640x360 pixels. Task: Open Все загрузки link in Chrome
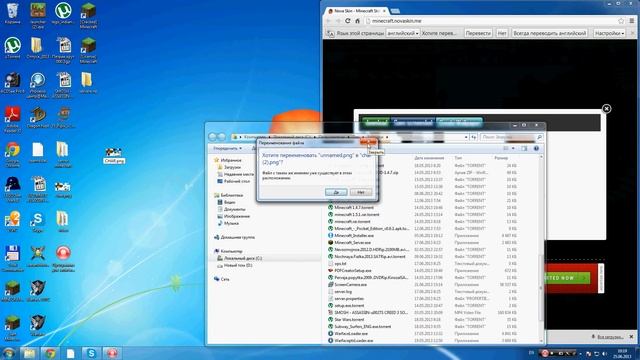coord(610,337)
